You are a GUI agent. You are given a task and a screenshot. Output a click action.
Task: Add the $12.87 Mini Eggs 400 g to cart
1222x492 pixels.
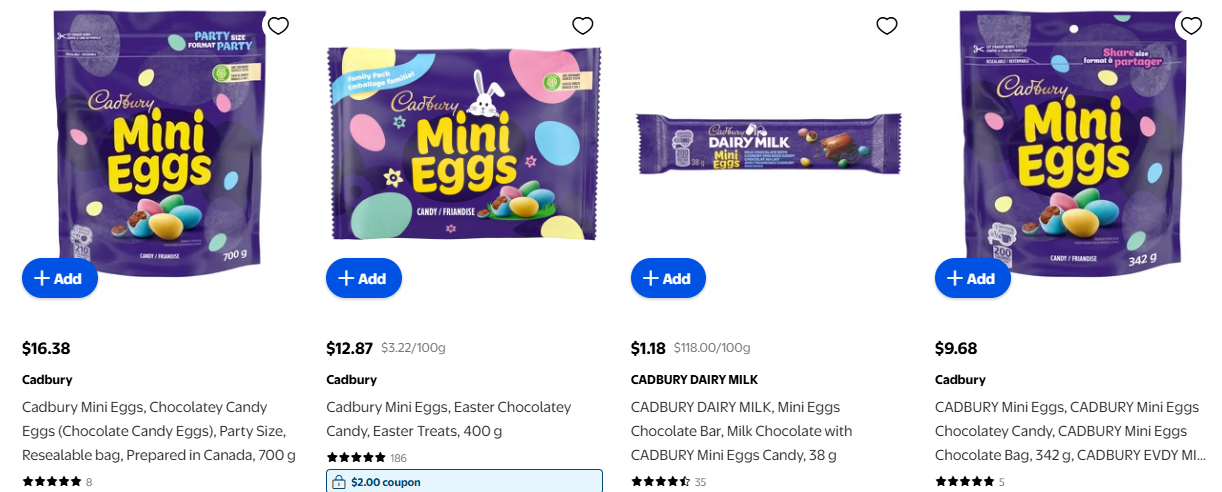click(364, 278)
